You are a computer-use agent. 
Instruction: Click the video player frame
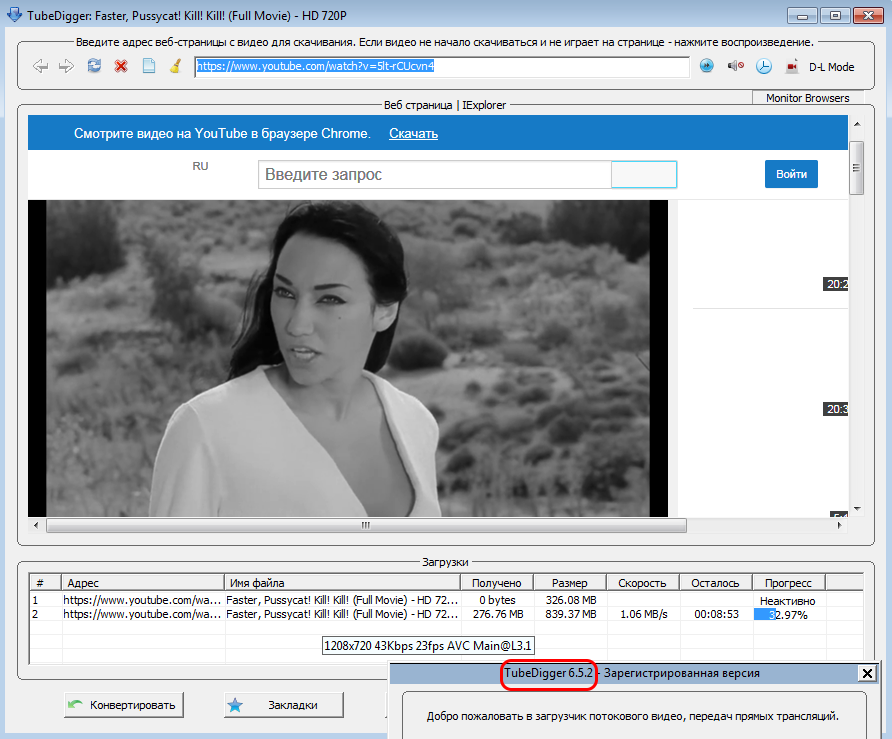click(348, 358)
